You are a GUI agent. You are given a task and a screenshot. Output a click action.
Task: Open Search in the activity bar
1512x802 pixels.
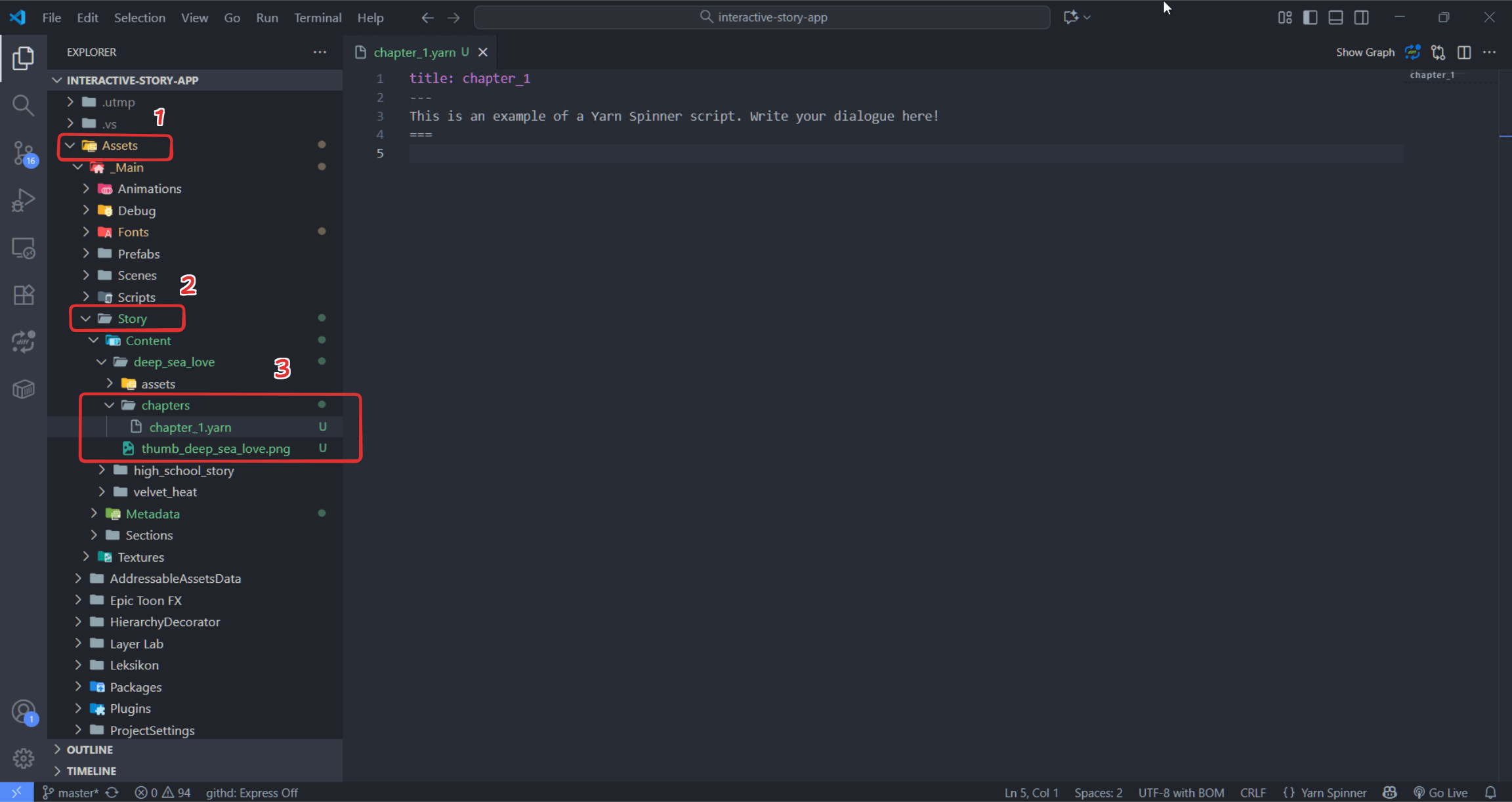24,105
